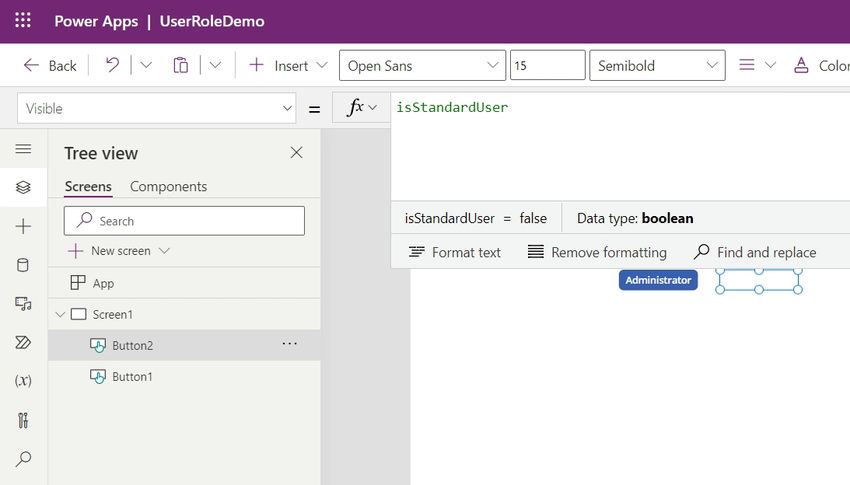Open the Variables (x) icon
Image resolution: width=850 pixels, height=485 pixels.
click(23, 380)
